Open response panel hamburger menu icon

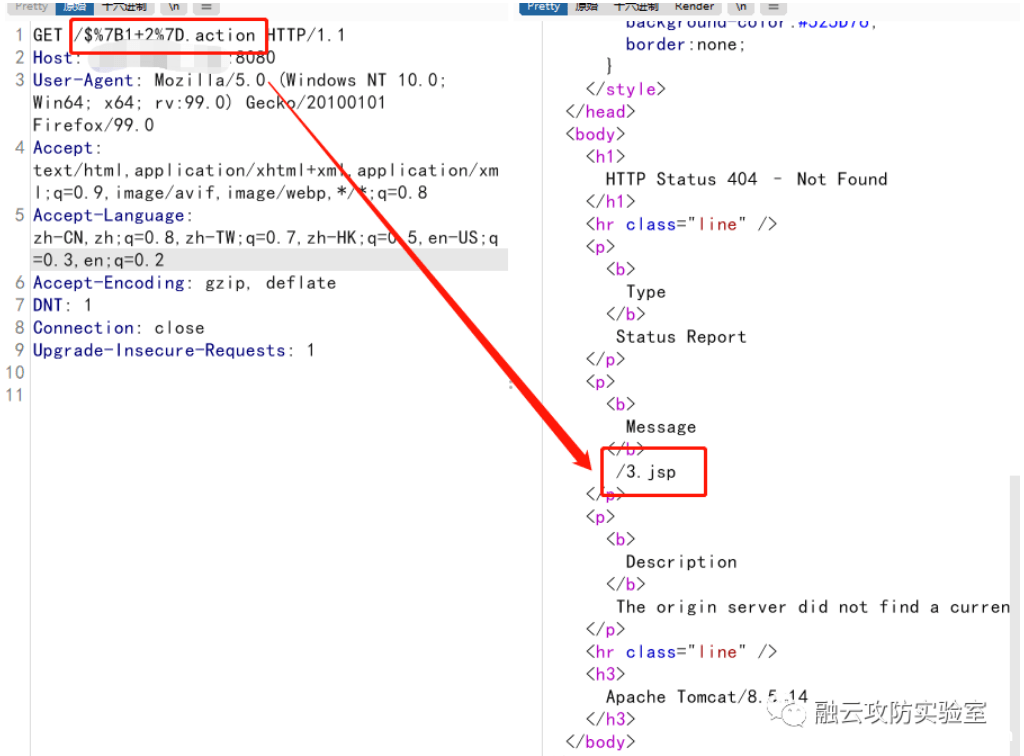(x=773, y=7)
